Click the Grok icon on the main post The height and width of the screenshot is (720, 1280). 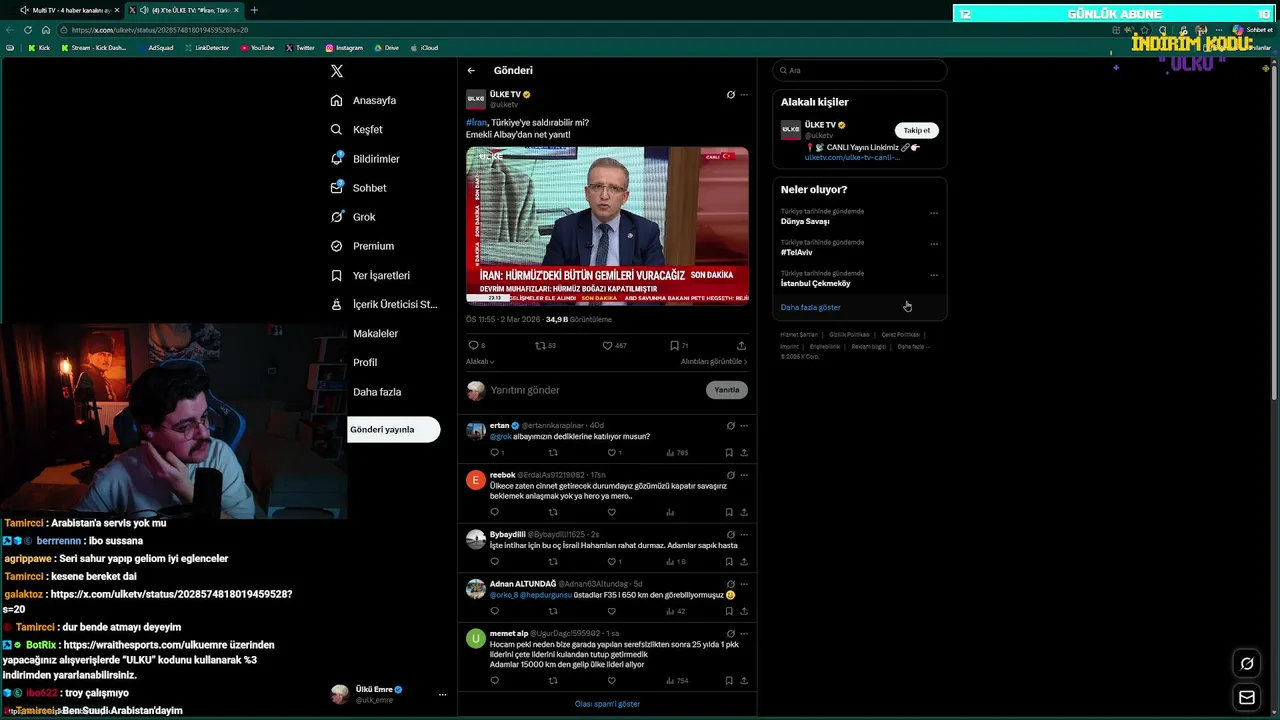tap(731, 95)
